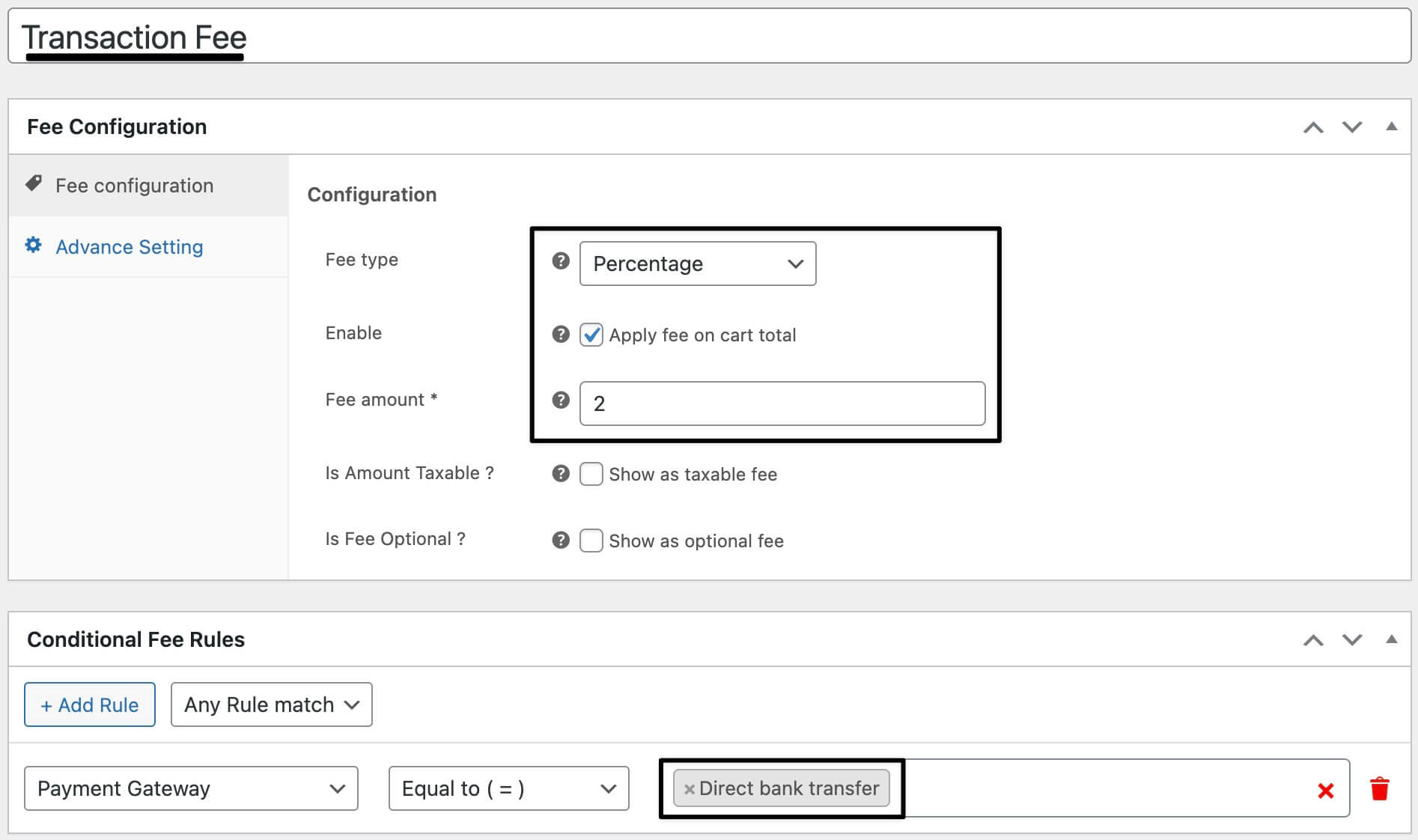The image size is (1418, 840).
Task: Switch to the Advance Setting tab
Action: coord(130,246)
